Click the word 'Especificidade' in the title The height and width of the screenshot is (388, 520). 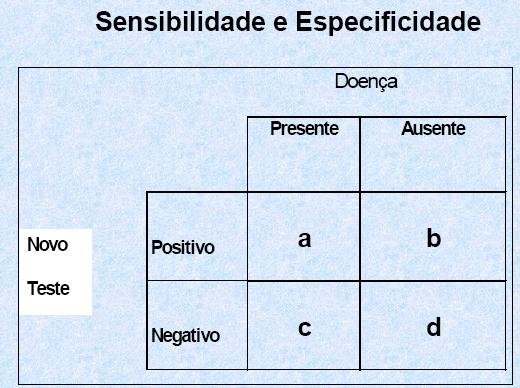pos(388,22)
